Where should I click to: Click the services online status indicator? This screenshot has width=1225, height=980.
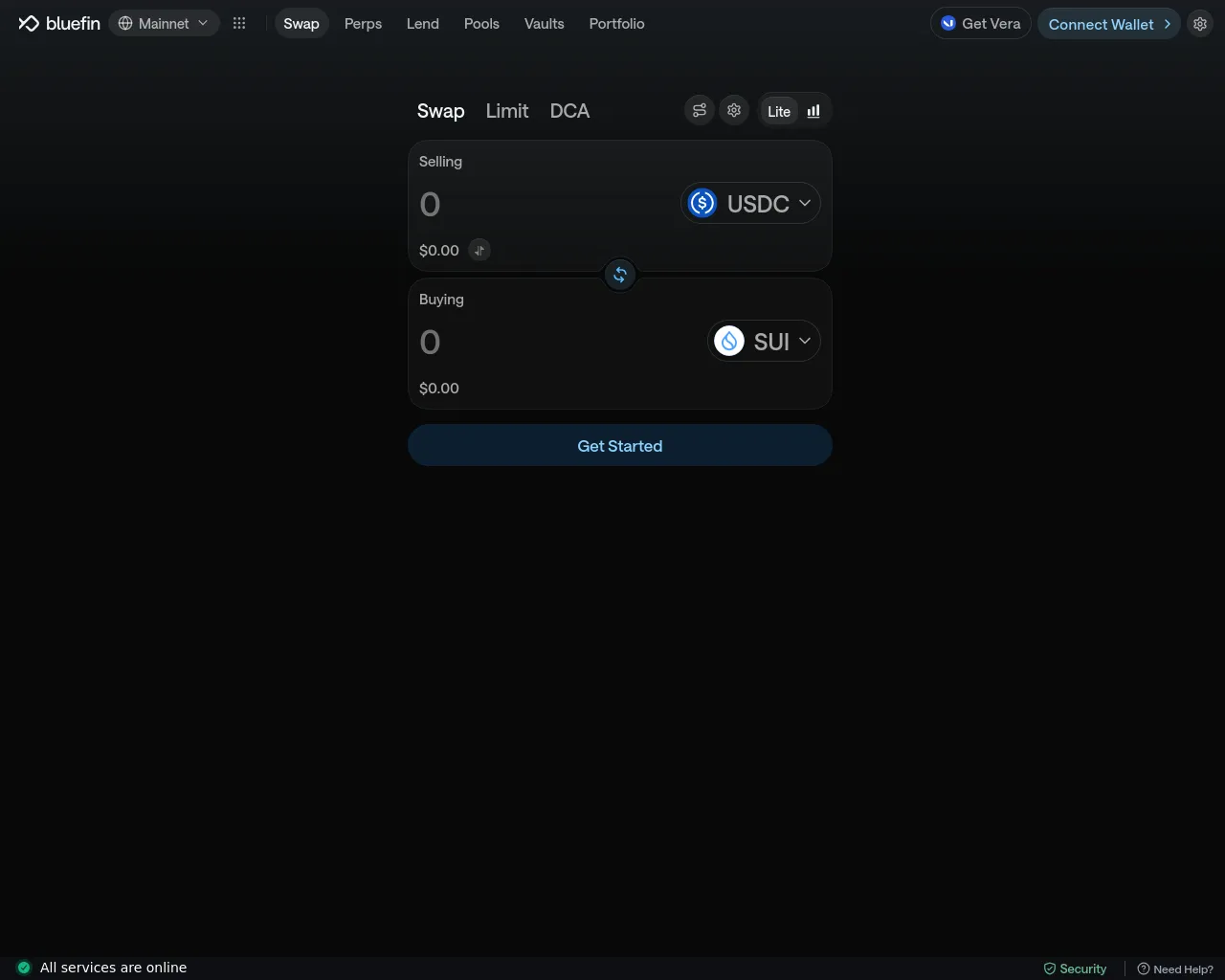coord(24,968)
